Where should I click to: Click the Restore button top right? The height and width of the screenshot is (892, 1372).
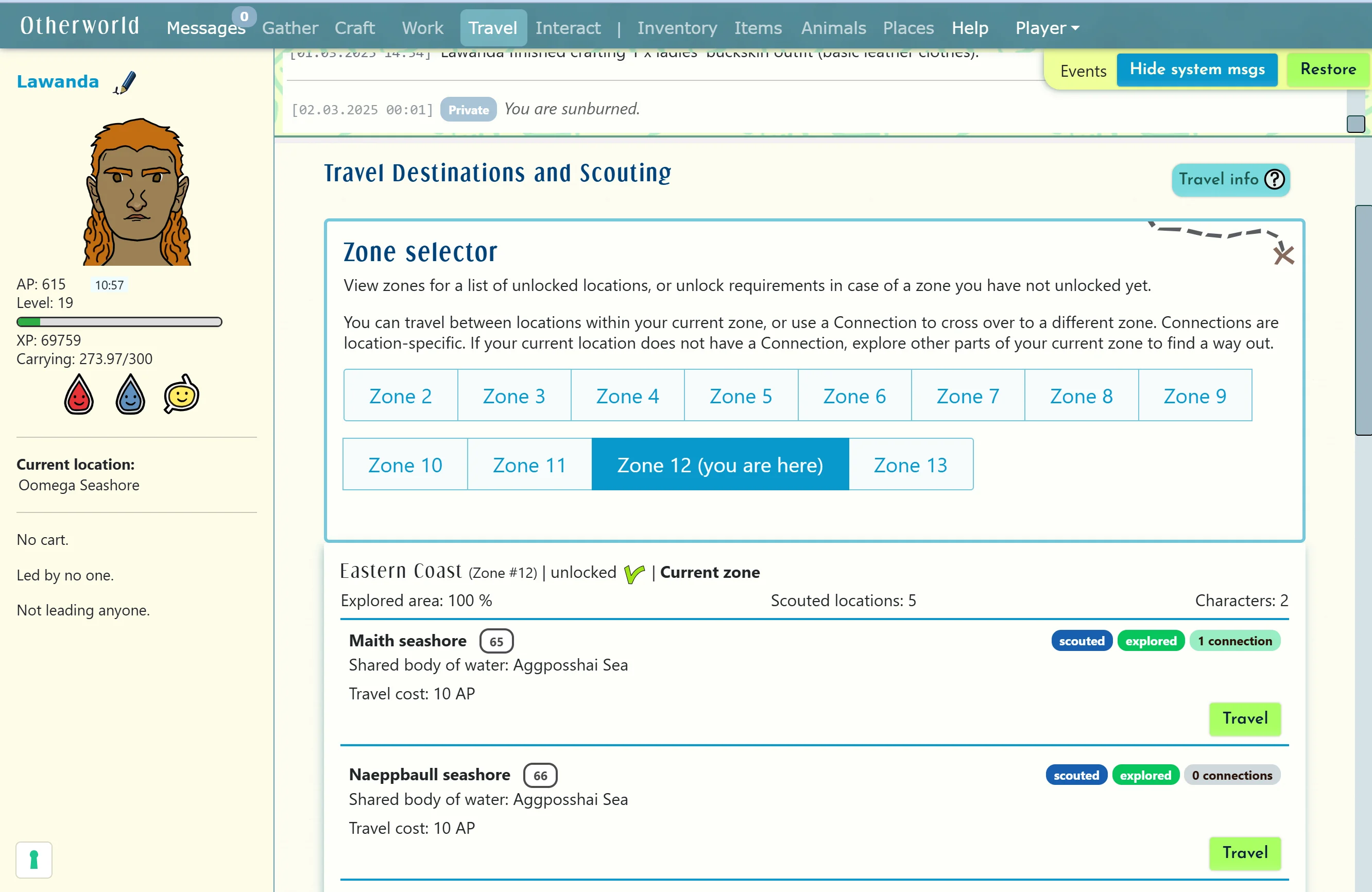click(x=1329, y=69)
